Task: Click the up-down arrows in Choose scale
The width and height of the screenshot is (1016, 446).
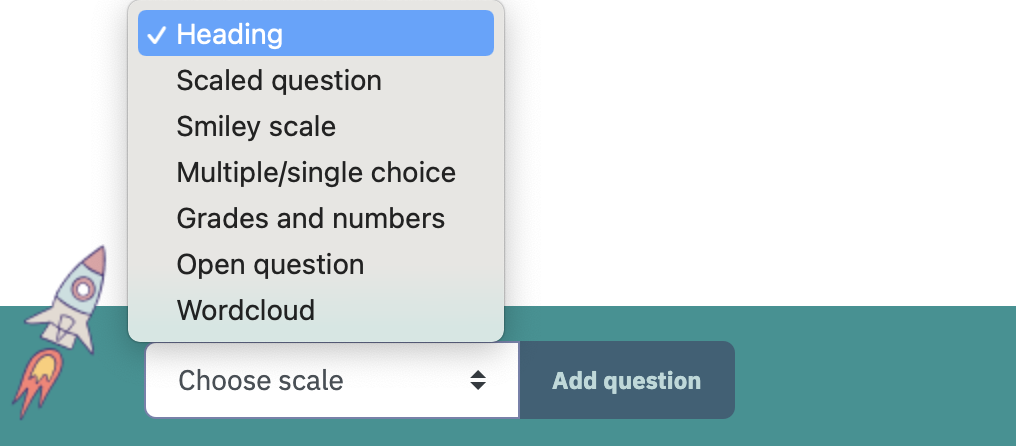Action: (478, 381)
